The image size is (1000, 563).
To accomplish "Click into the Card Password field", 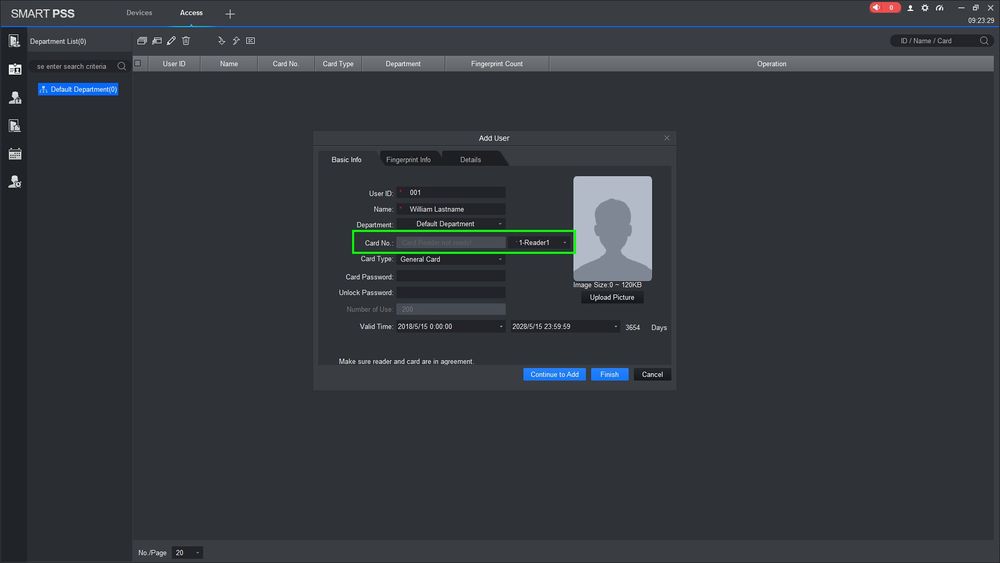I will [450, 277].
